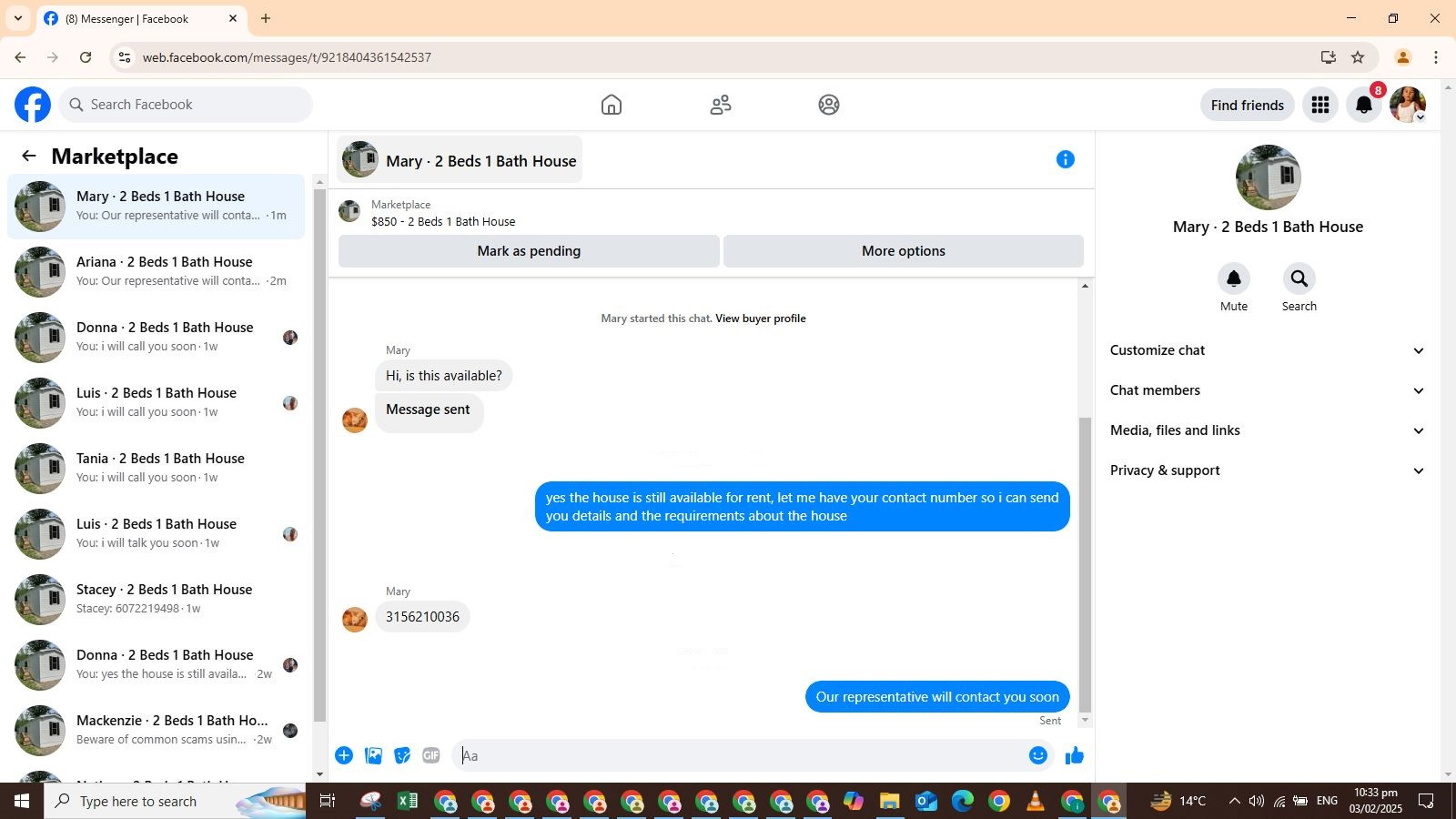Open Chrome's three-dot menu

[x=1436, y=57]
